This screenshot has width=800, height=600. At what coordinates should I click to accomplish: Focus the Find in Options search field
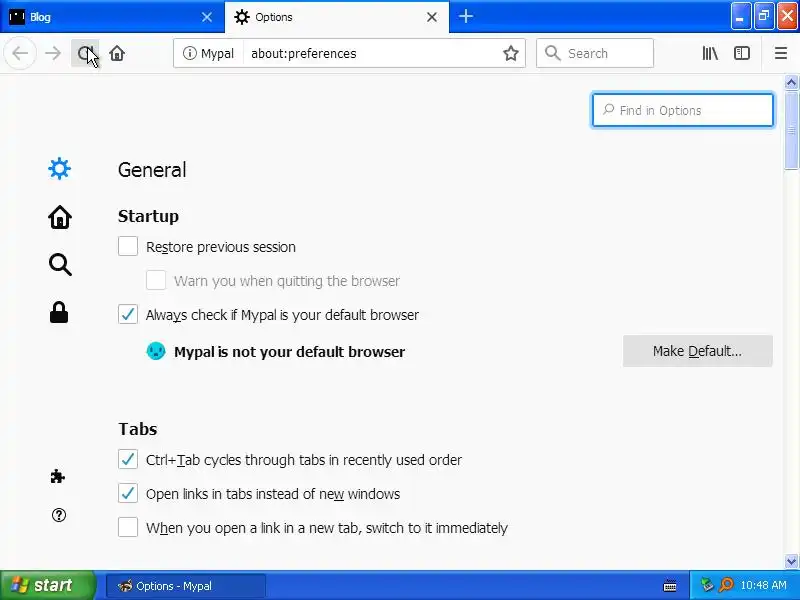[683, 110]
